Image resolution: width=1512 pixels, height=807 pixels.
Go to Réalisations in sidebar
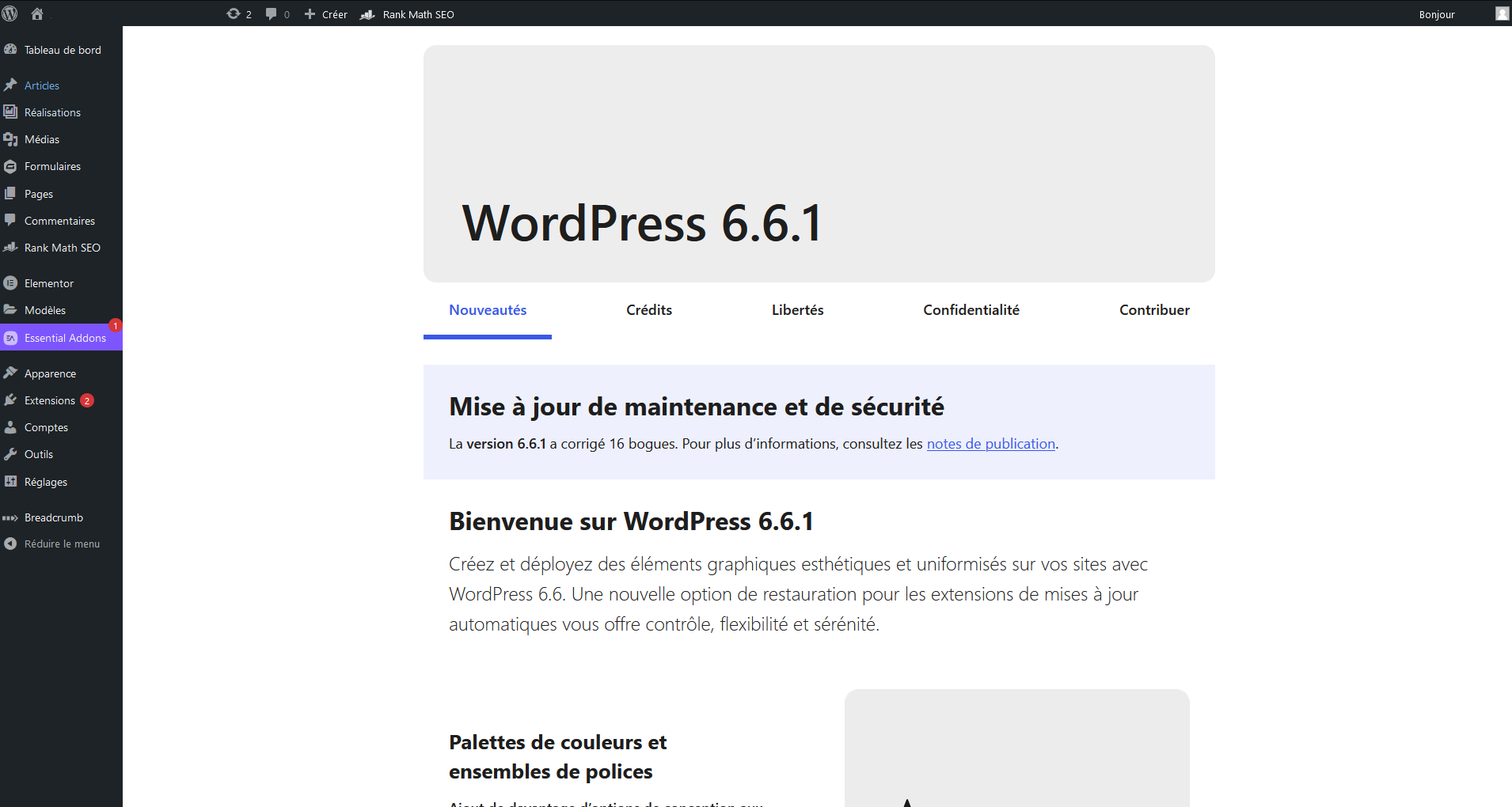(x=52, y=112)
